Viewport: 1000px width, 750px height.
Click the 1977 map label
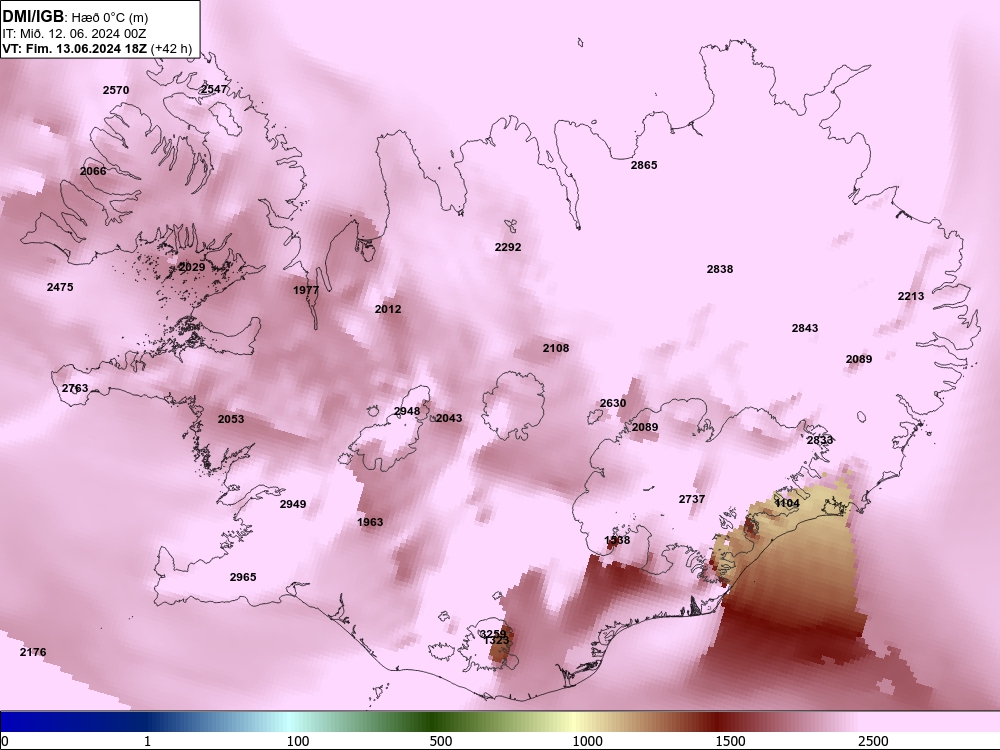[x=306, y=290]
